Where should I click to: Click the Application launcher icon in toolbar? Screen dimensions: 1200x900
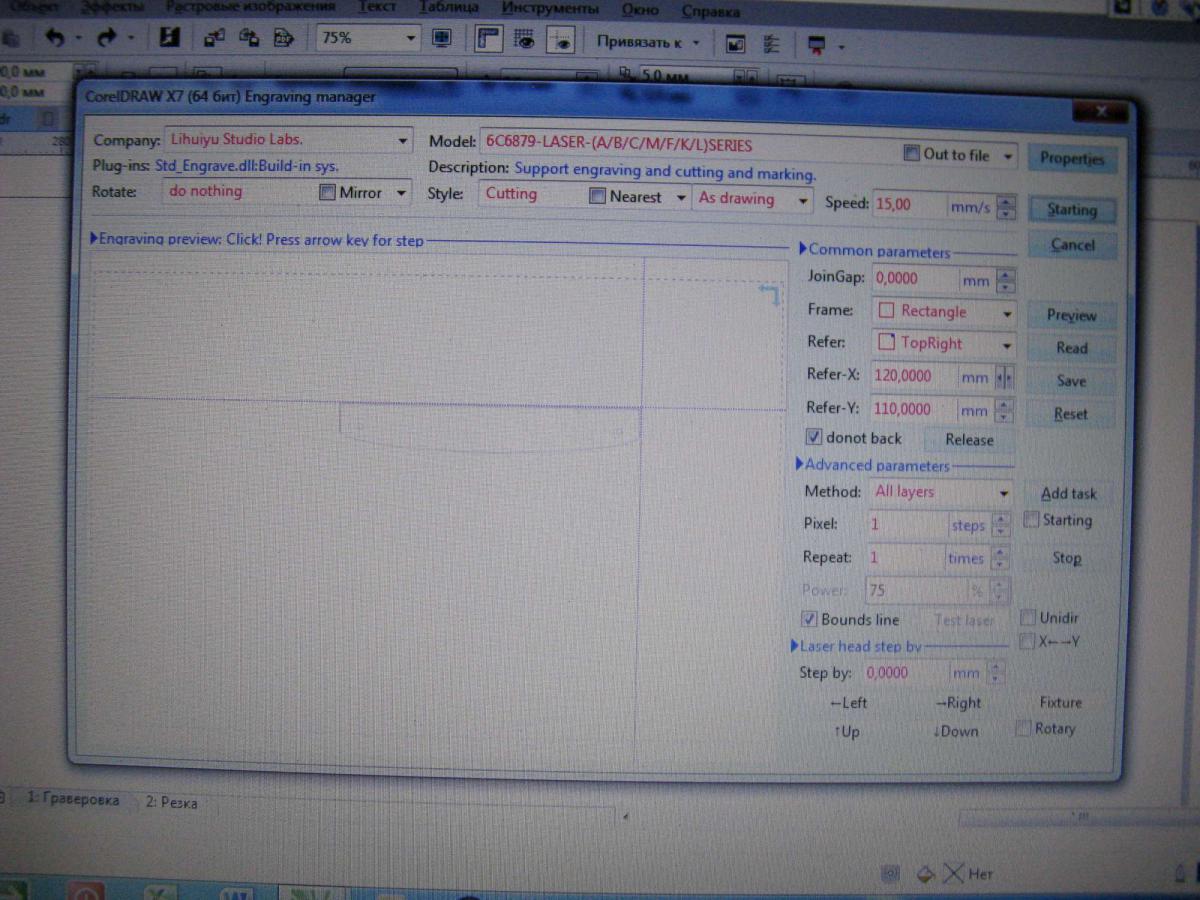(817, 45)
